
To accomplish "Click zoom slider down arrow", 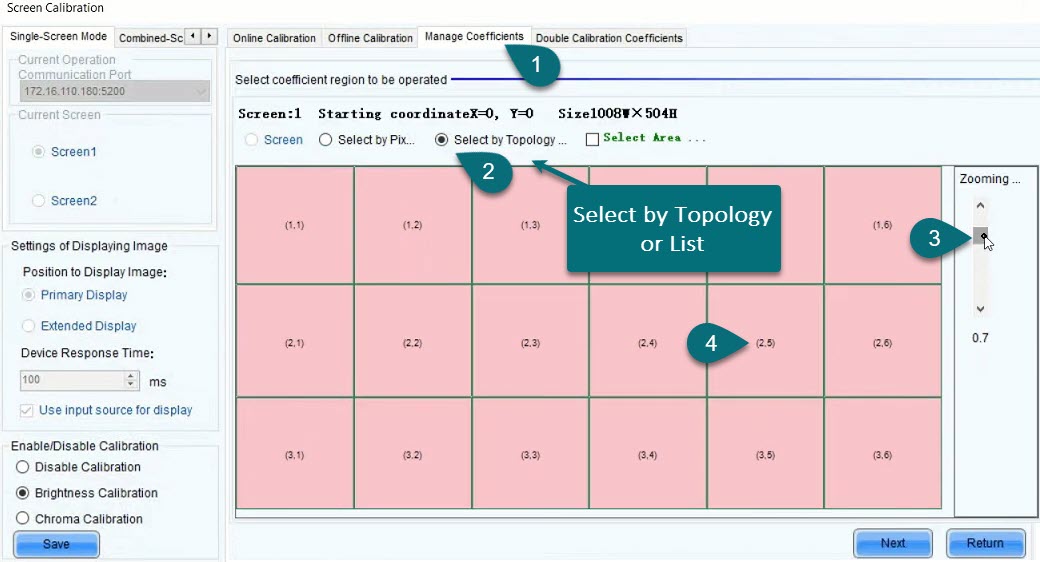I will [x=980, y=310].
